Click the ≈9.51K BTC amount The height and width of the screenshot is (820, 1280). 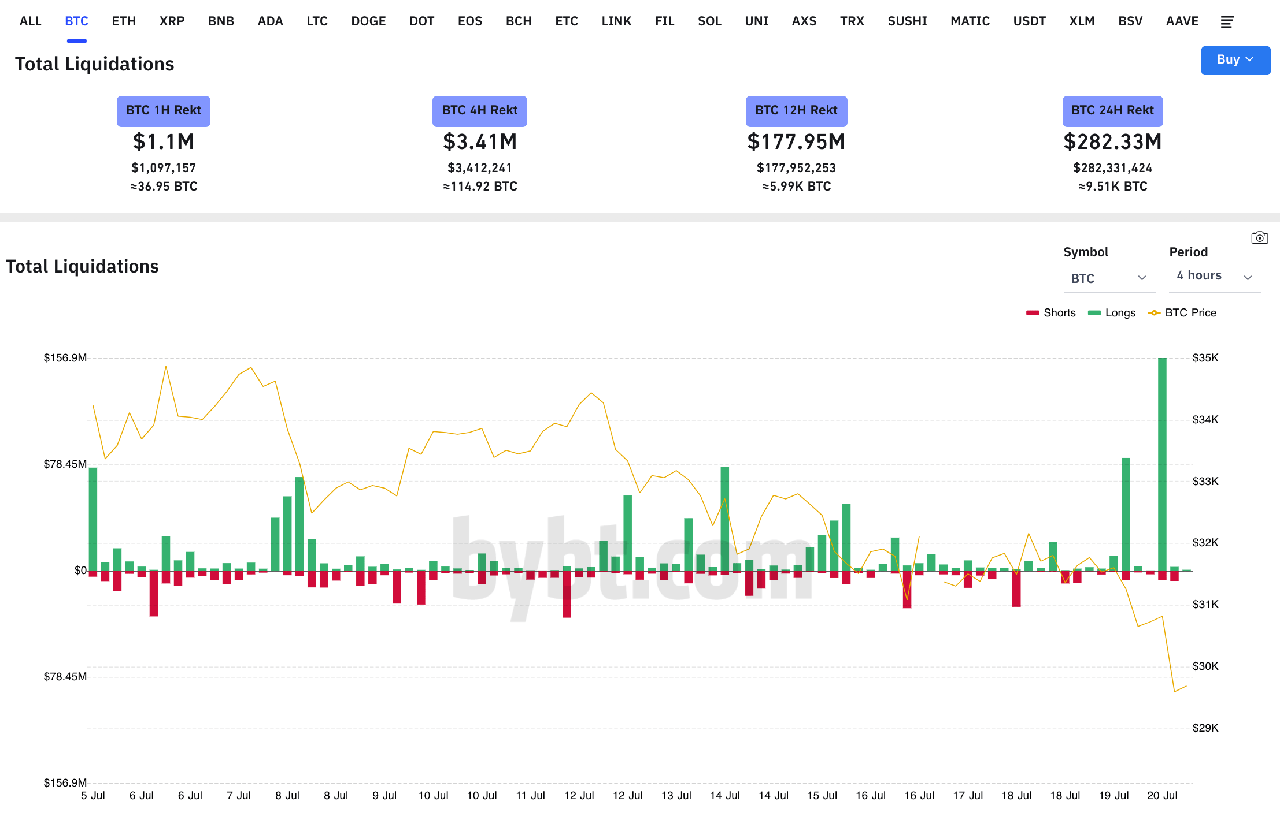[x=1113, y=187]
